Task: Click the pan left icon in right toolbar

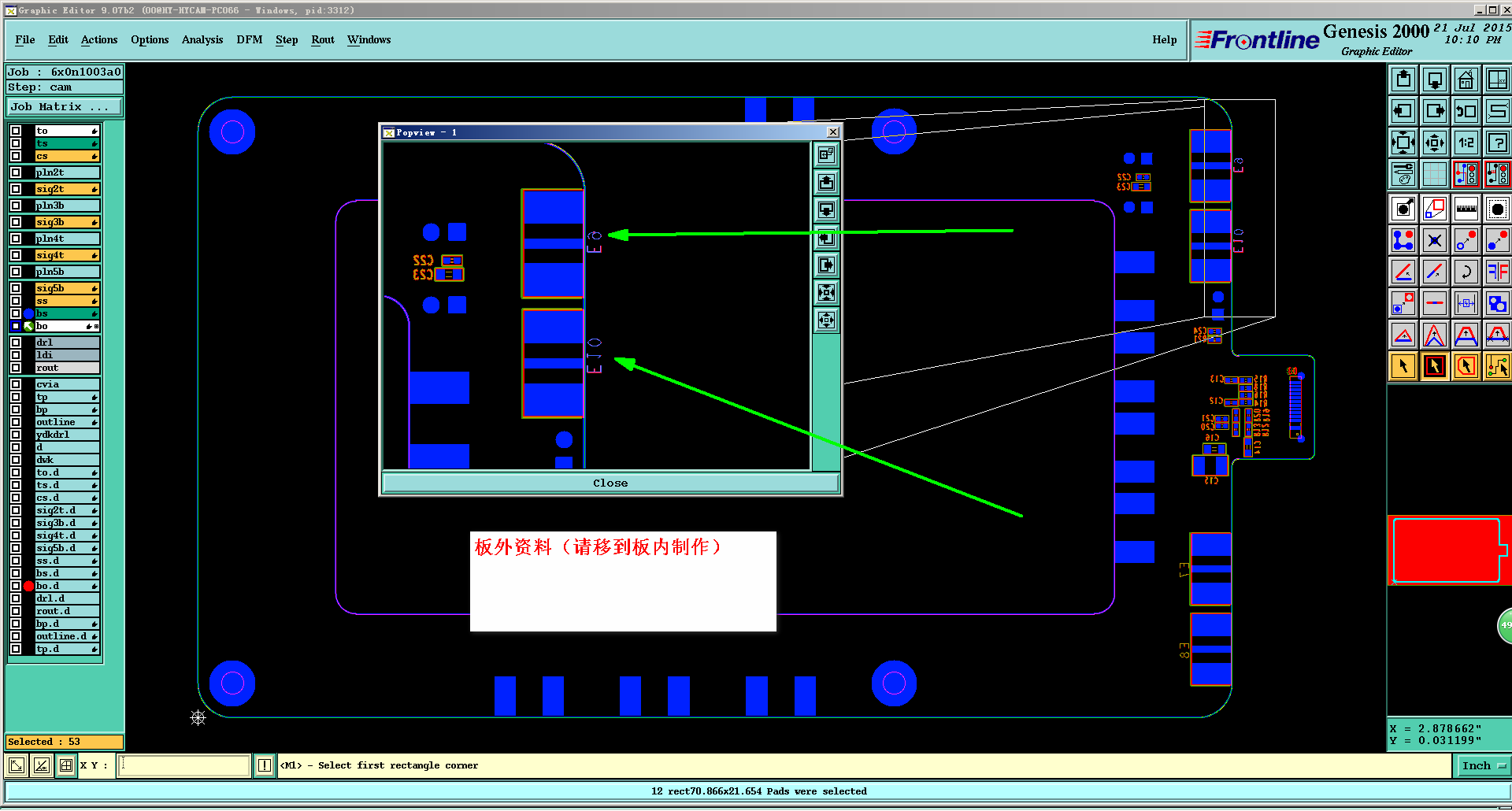Action: tap(1403, 111)
